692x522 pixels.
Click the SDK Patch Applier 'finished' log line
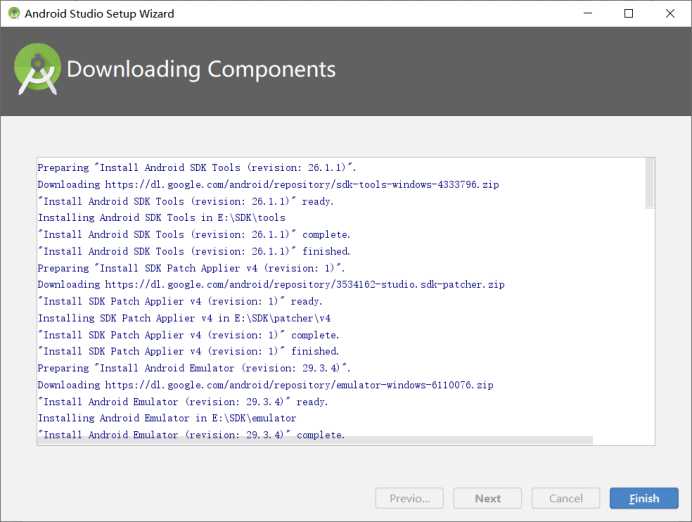coord(188,351)
